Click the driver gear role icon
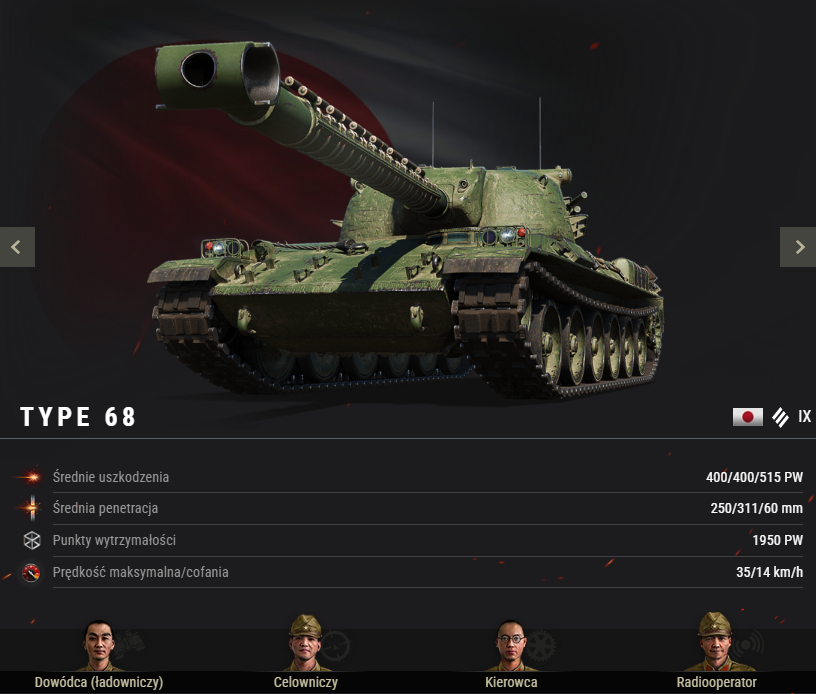Screen dimensions: 816x694 point(540,646)
